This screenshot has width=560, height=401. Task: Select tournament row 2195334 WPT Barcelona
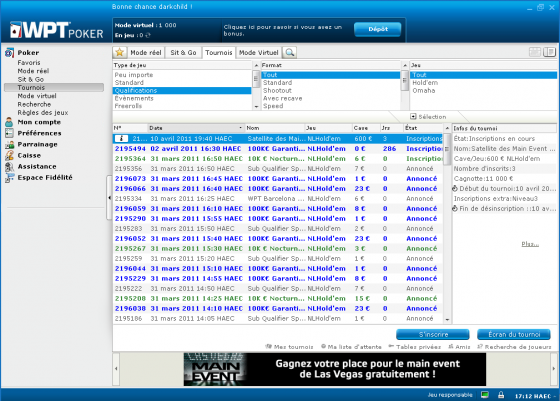pos(278,199)
